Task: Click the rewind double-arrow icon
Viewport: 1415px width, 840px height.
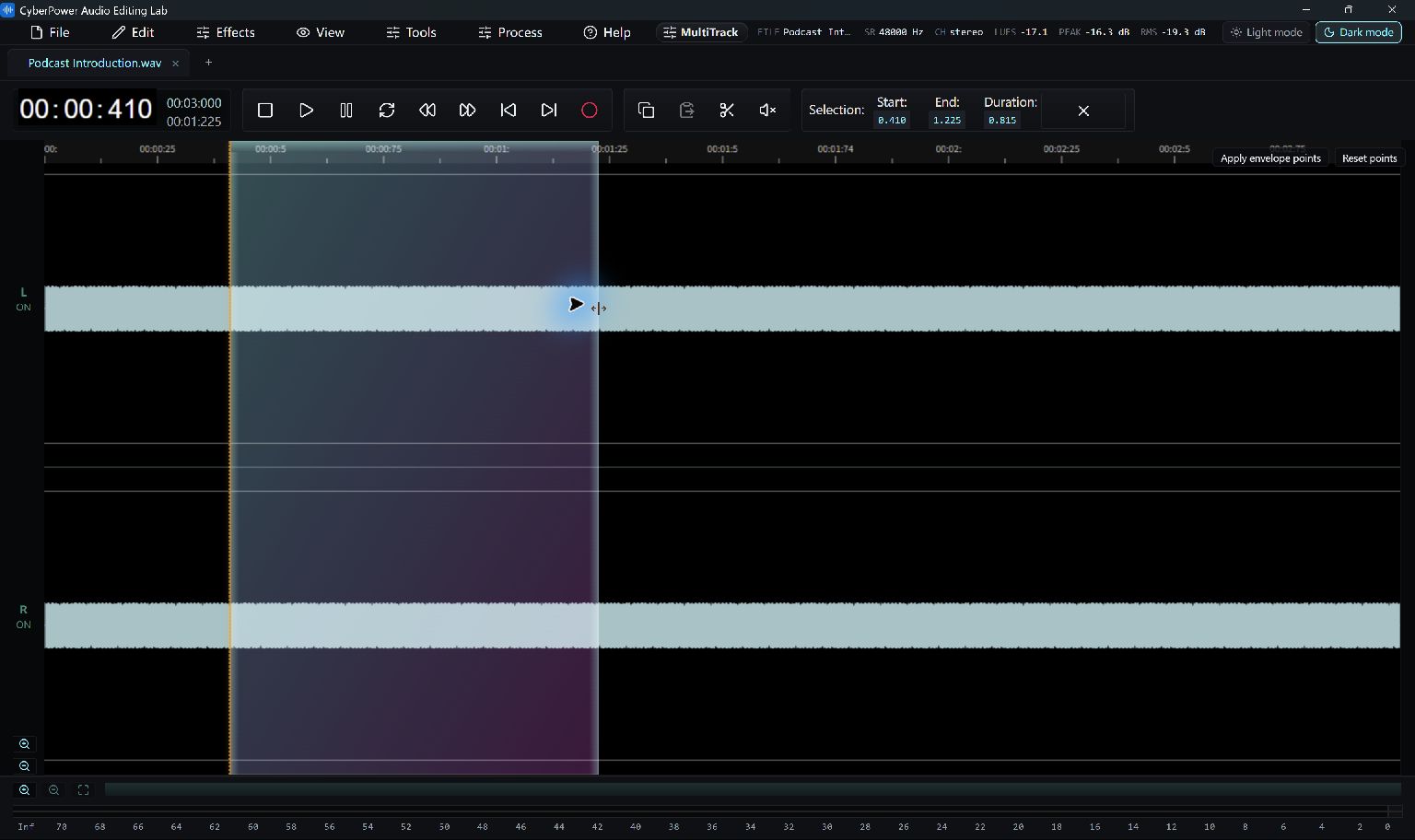Action: 427,111
